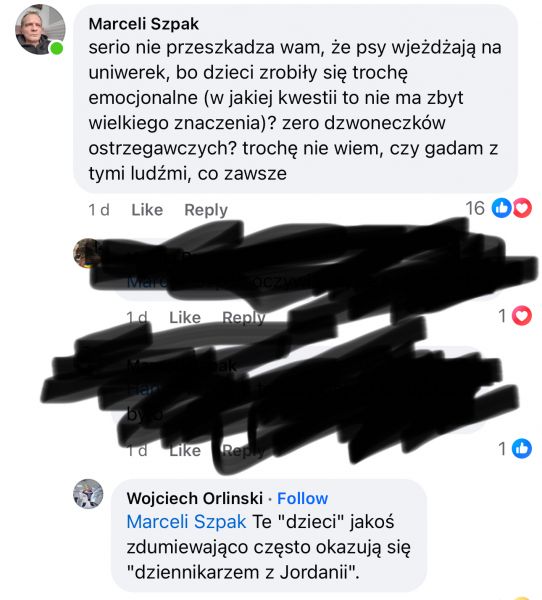542x600 pixels.
Task: Reply to the first redacted reply
Action: (243, 318)
